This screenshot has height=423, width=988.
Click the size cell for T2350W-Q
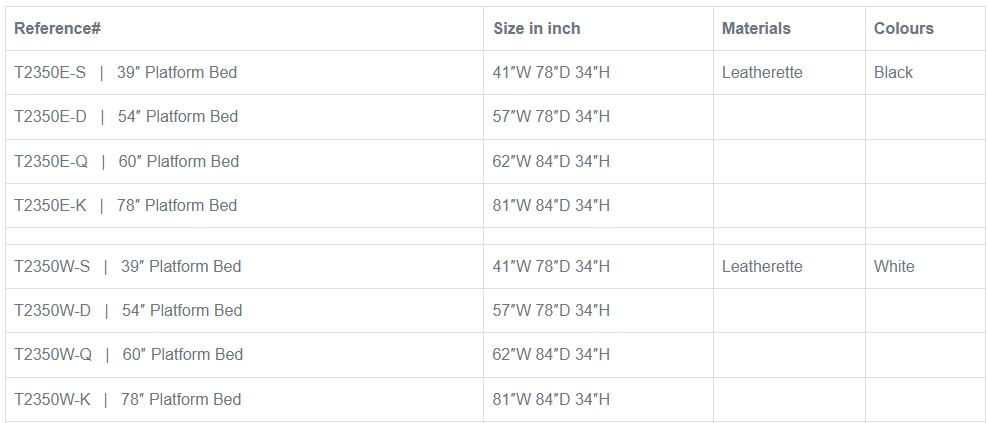(x=551, y=354)
